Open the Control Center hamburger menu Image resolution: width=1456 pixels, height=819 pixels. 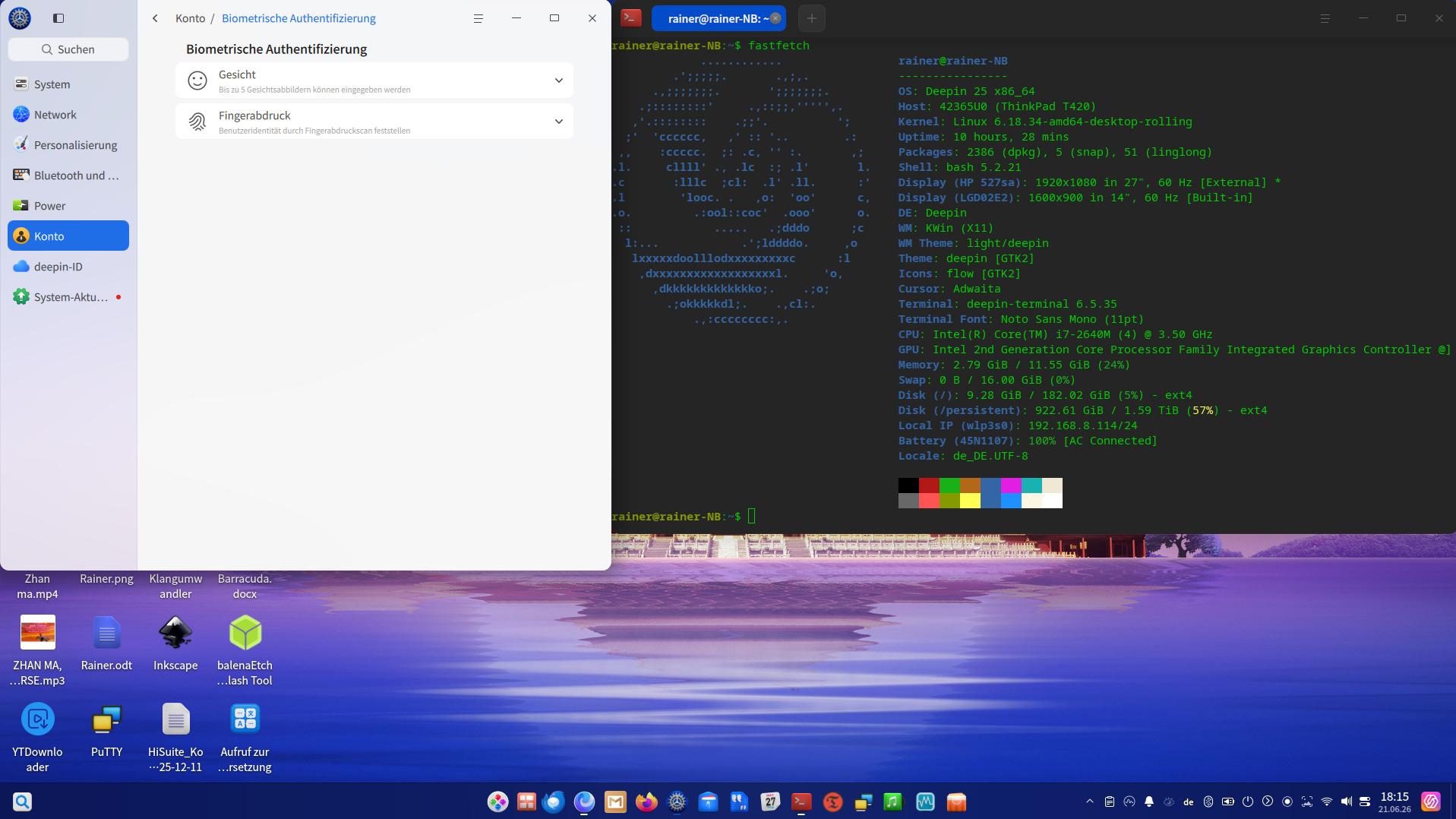click(x=478, y=18)
